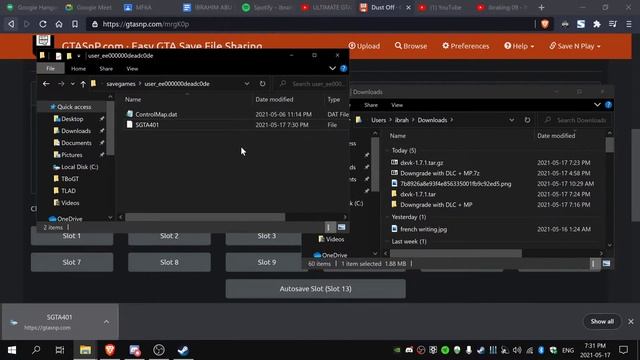Bookmark the current page
This screenshot has height=360, width=640.
tap(75, 24)
